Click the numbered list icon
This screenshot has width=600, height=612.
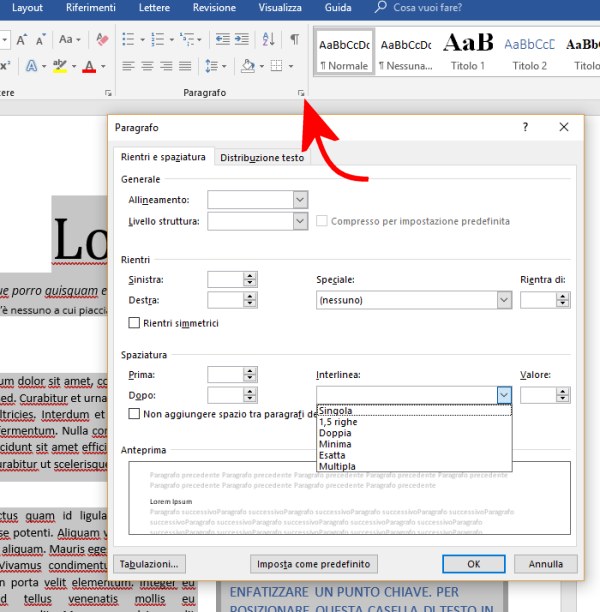pyautogui.click(x=156, y=40)
